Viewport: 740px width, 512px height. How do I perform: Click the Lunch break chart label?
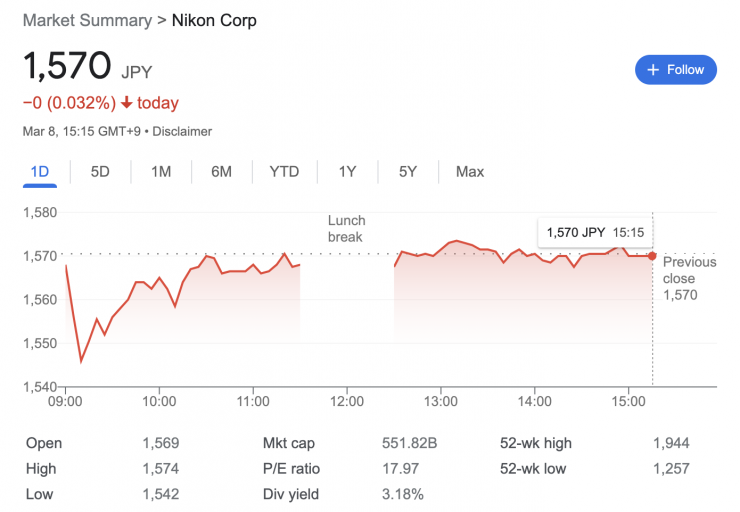[347, 229]
